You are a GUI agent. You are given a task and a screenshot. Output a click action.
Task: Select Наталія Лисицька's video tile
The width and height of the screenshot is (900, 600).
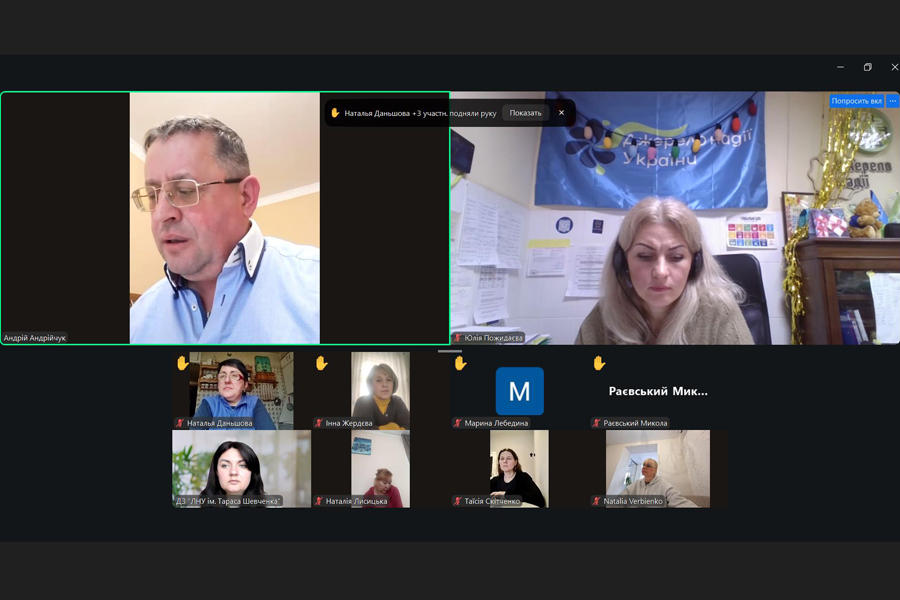tap(381, 469)
